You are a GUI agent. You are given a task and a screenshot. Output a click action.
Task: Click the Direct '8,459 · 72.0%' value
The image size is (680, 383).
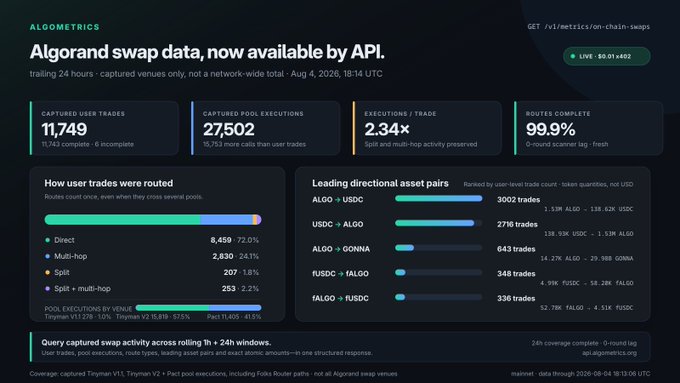(x=235, y=240)
